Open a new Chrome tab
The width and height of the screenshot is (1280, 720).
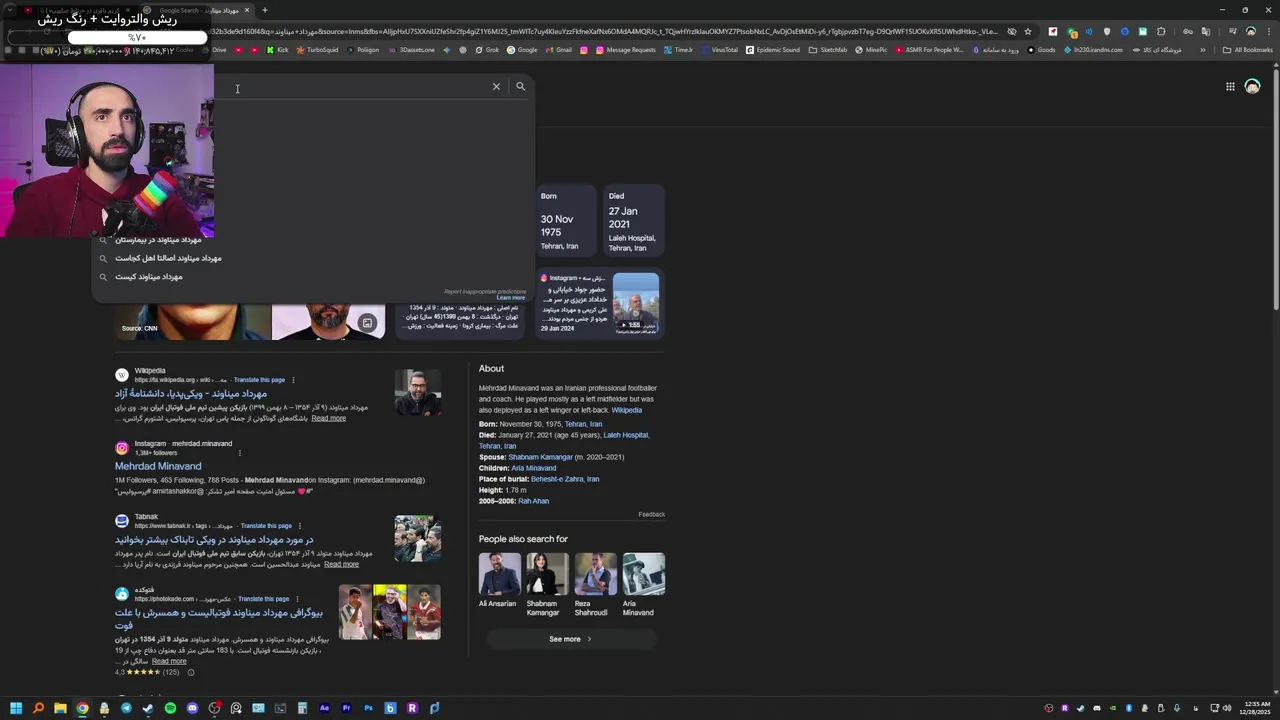[x=264, y=10]
